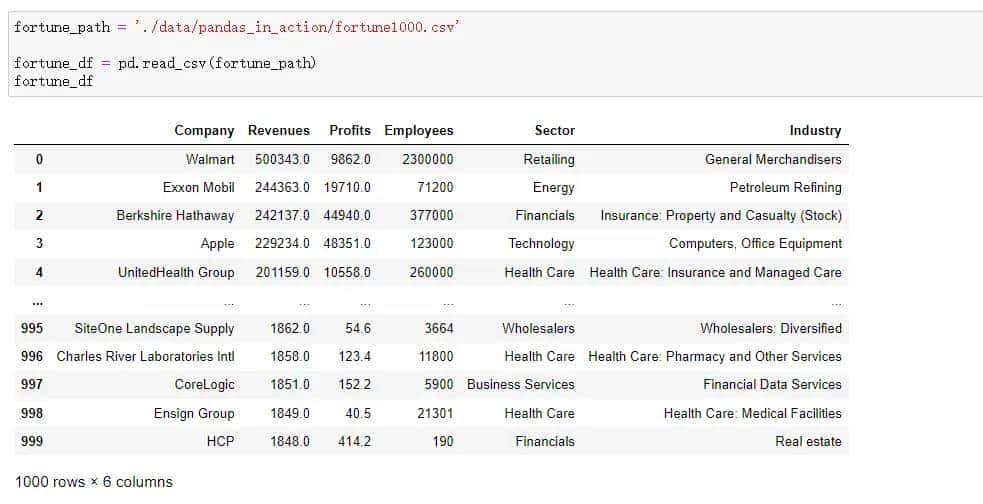This screenshot has width=983, height=504.
Task: Select Charles River Laboratories Intl cell
Action: point(145,356)
